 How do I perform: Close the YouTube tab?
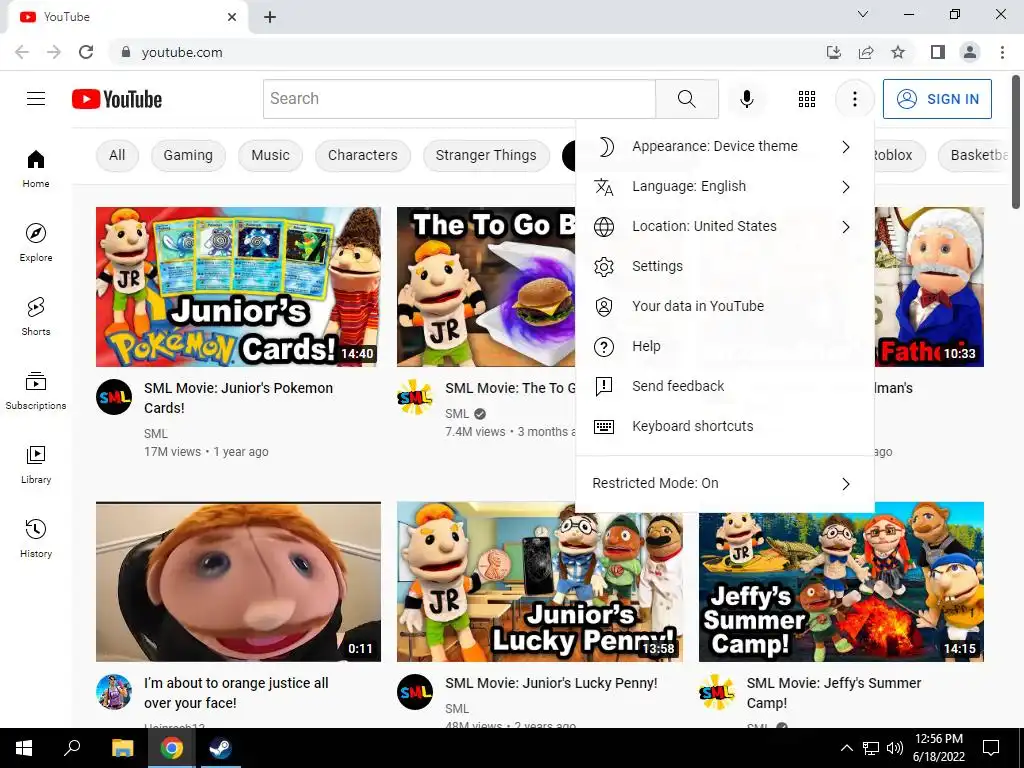pos(232,17)
